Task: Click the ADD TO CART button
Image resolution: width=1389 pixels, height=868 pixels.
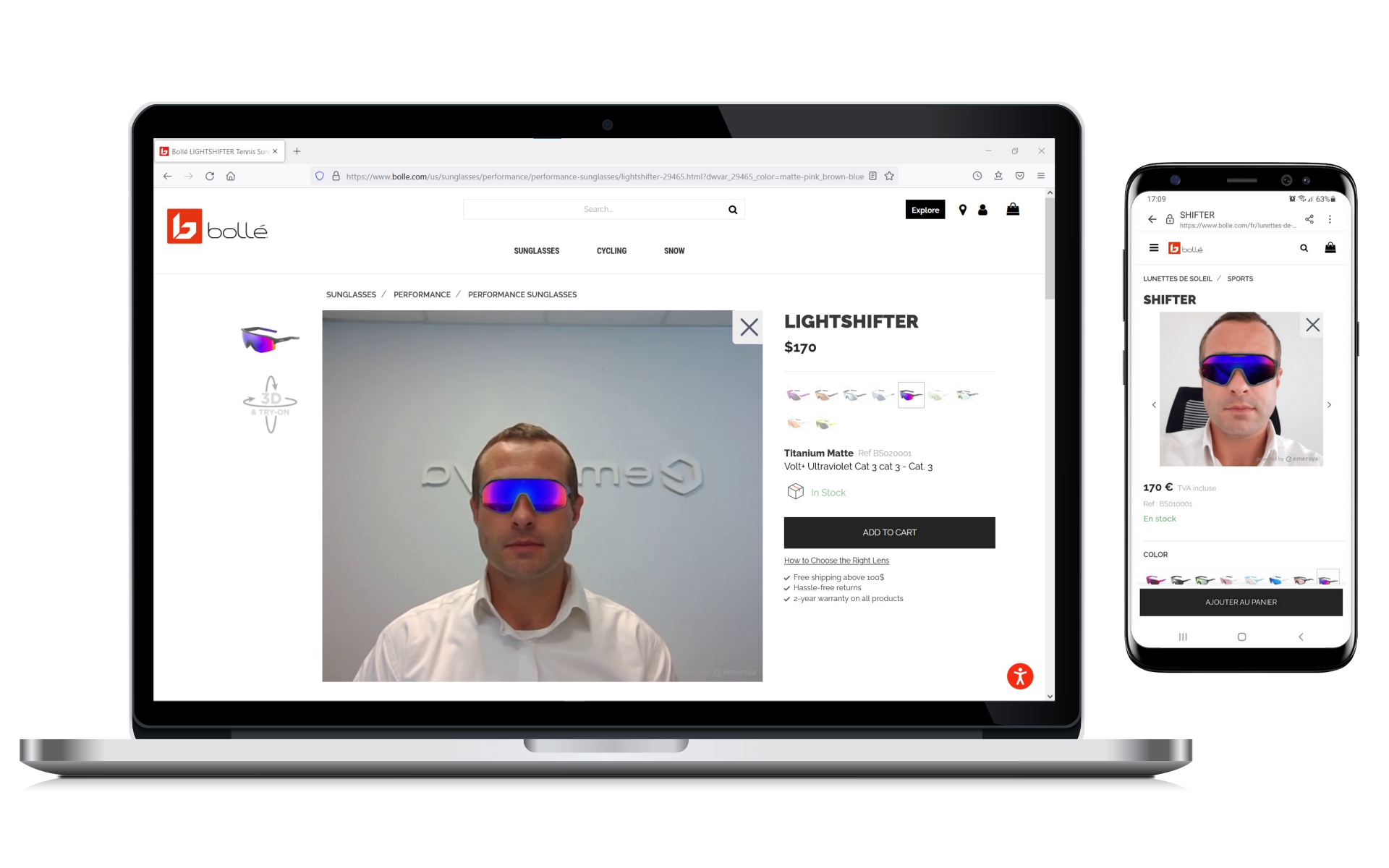Action: coord(889,532)
